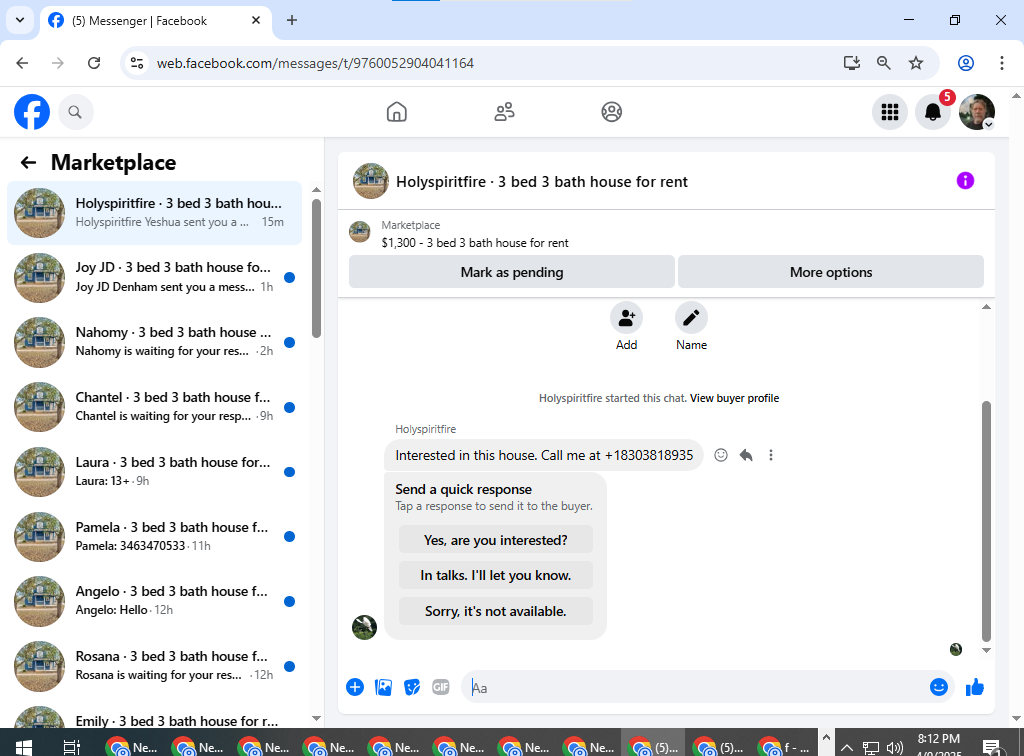Click the chat messages scrollbar
Viewport: 1024px width, 756px height.
(986, 521)
